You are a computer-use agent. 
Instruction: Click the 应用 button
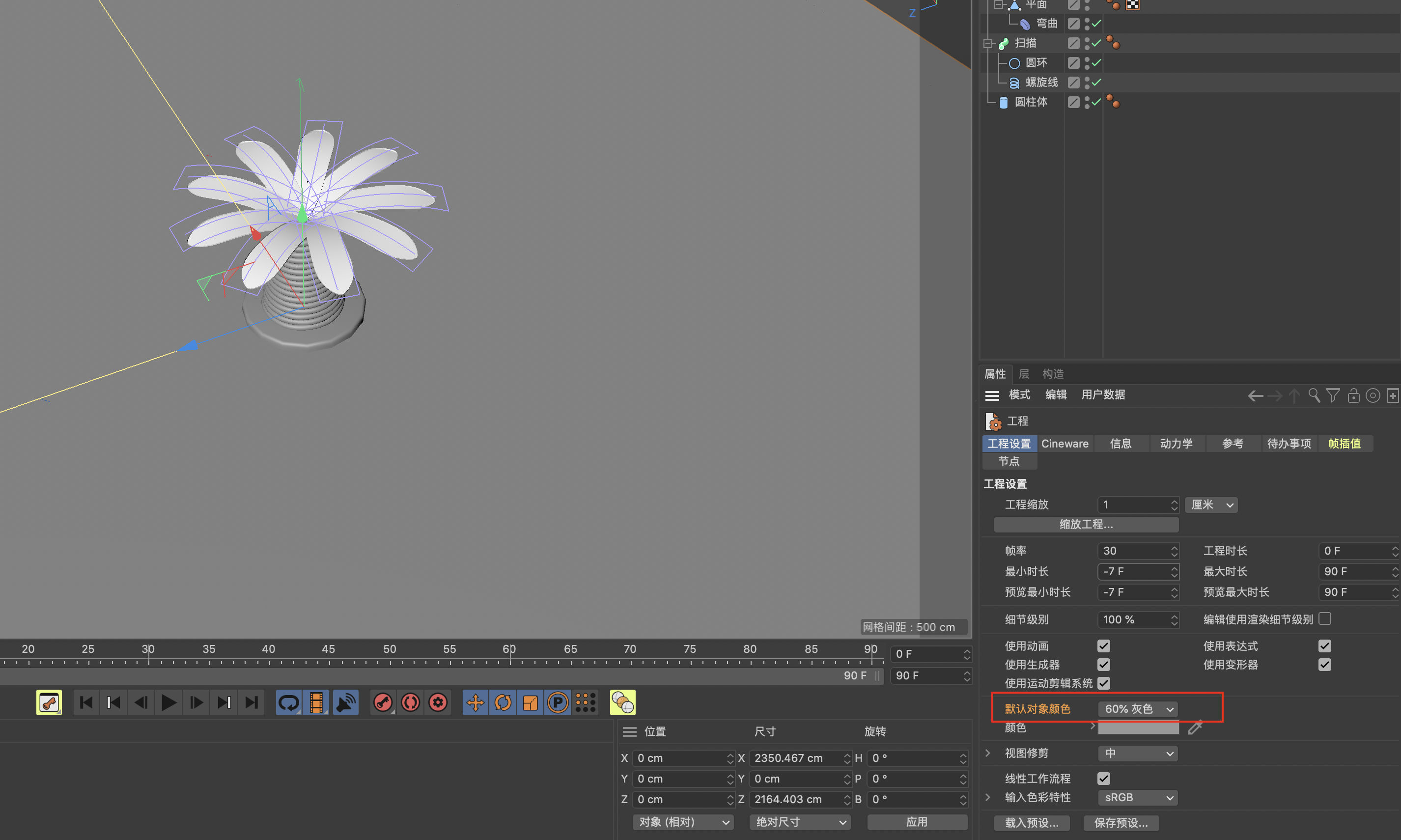tap(917, 822)
